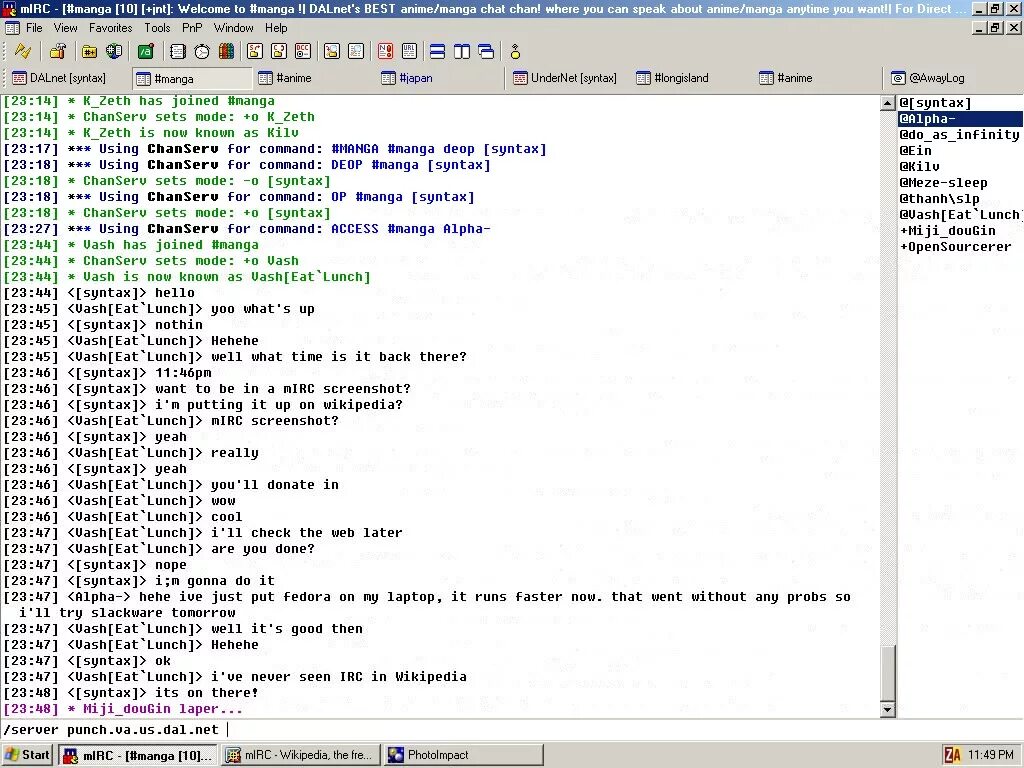
Task: Click chat scrollbar down arrow
Action: [x=887, y=709]
